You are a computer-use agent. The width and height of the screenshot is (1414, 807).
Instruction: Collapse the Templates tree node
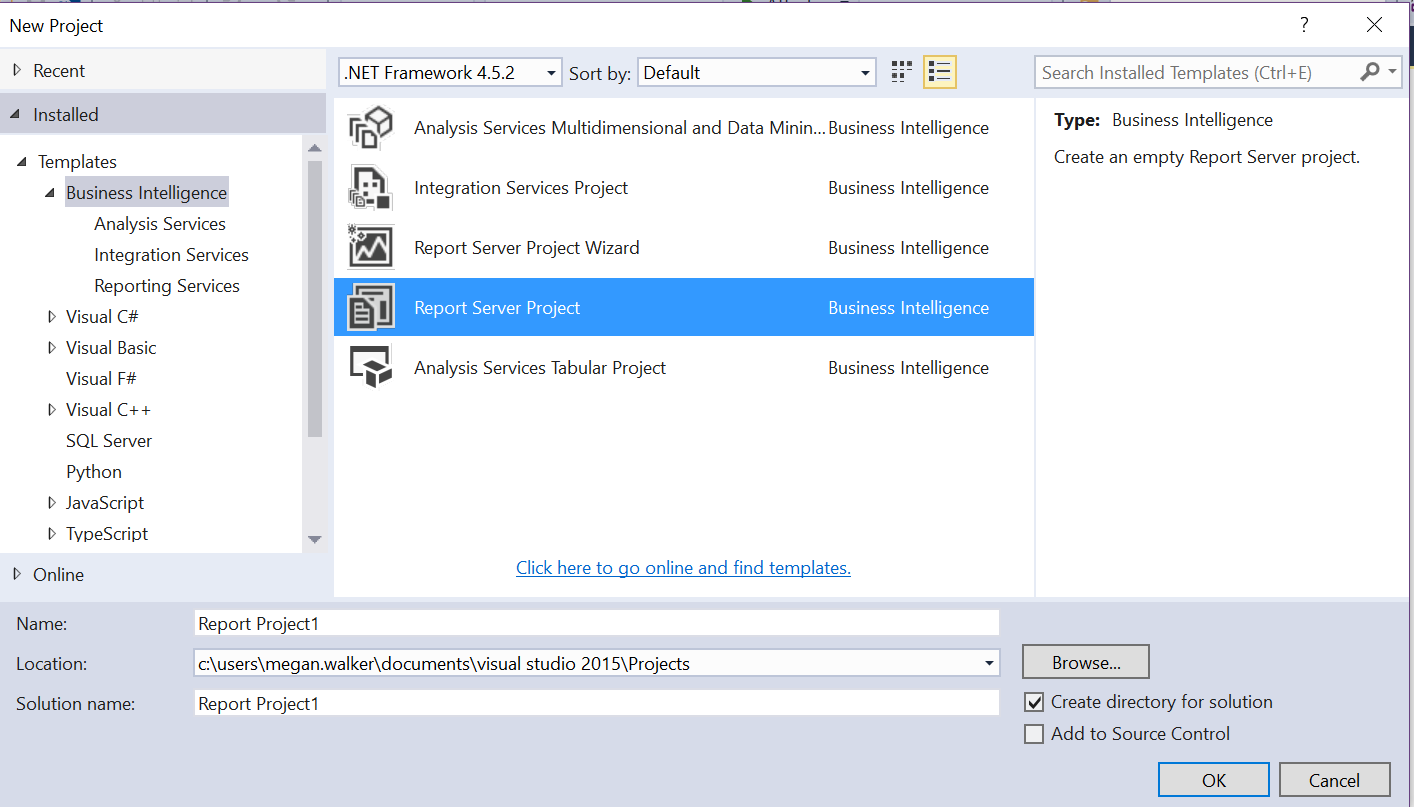(x=22, y=162)
